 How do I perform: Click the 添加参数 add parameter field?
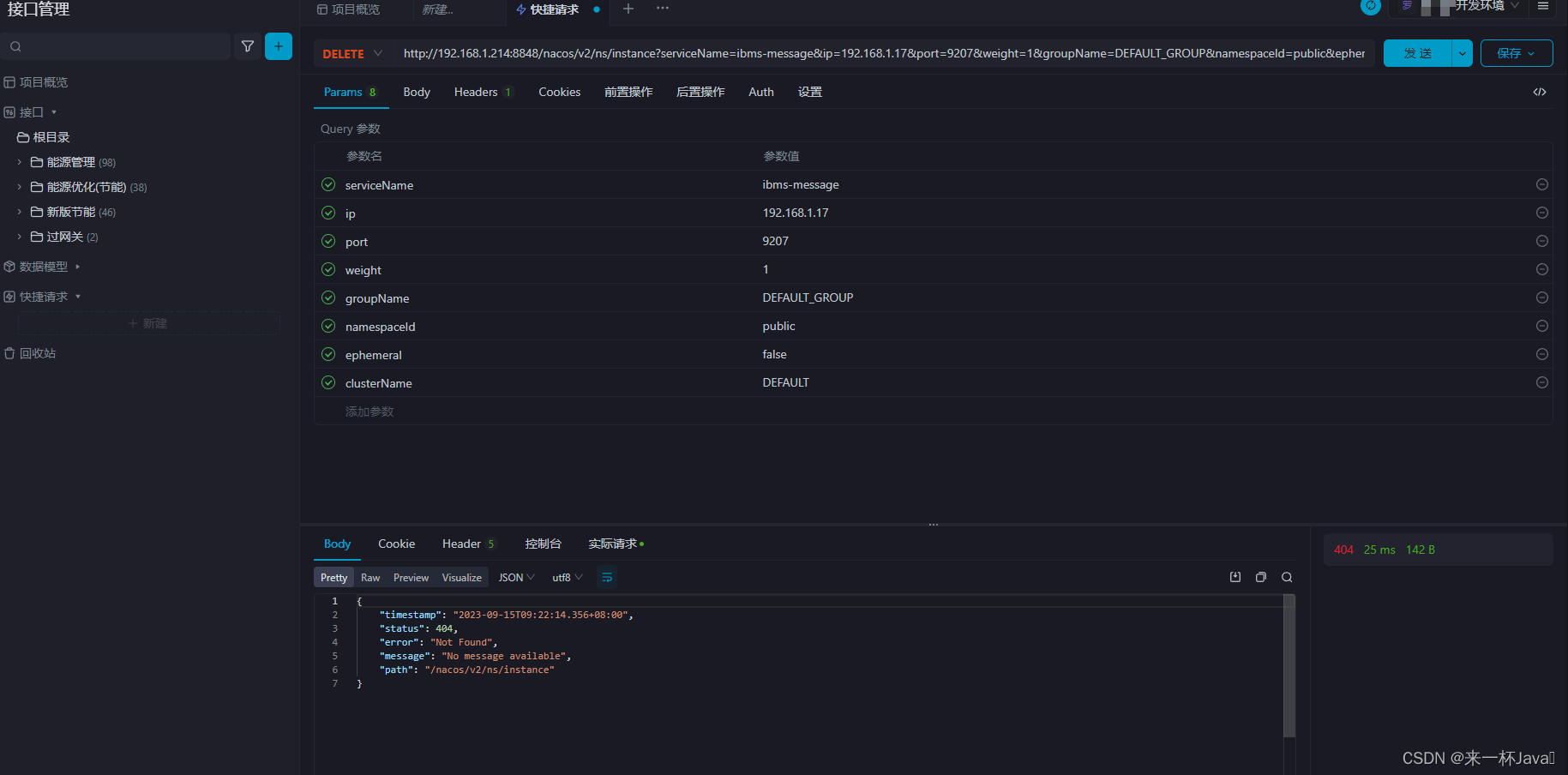(369, 412)
